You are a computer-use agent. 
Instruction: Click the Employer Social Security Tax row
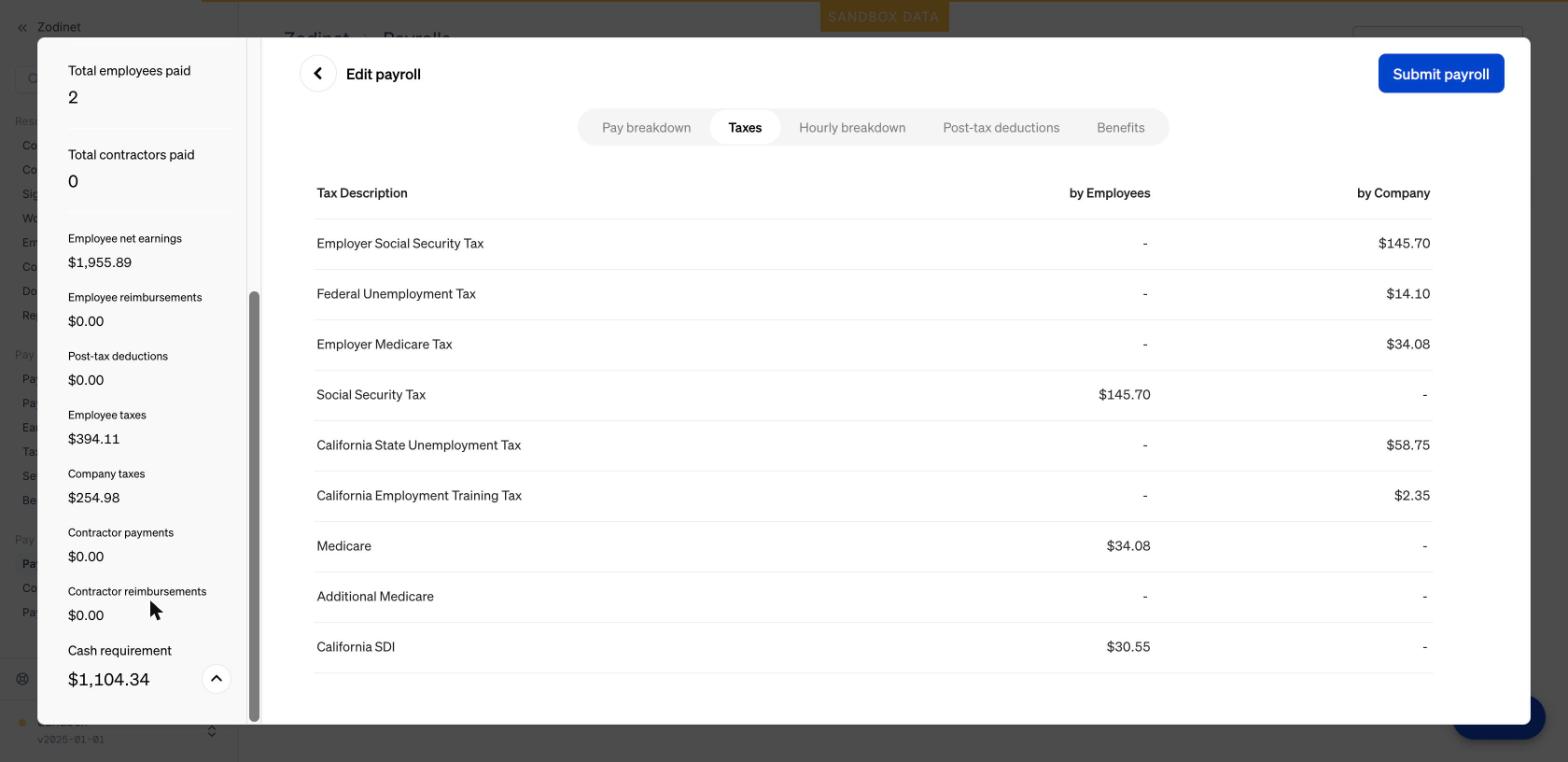pos(873,244)
